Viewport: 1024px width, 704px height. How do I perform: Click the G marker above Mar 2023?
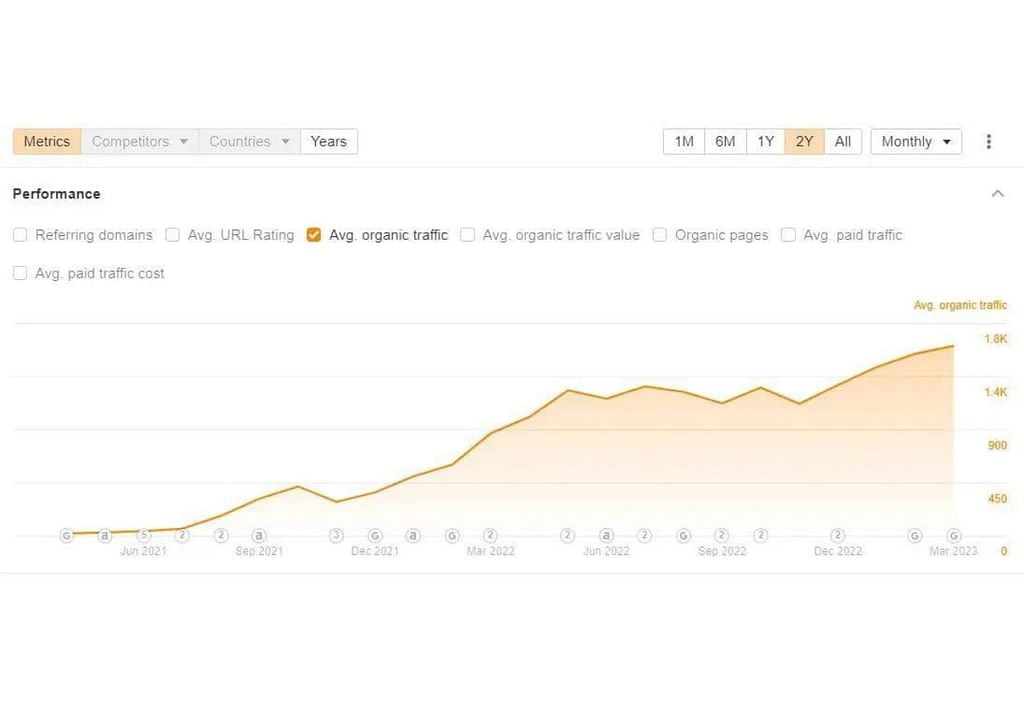[x=953, y=535]
